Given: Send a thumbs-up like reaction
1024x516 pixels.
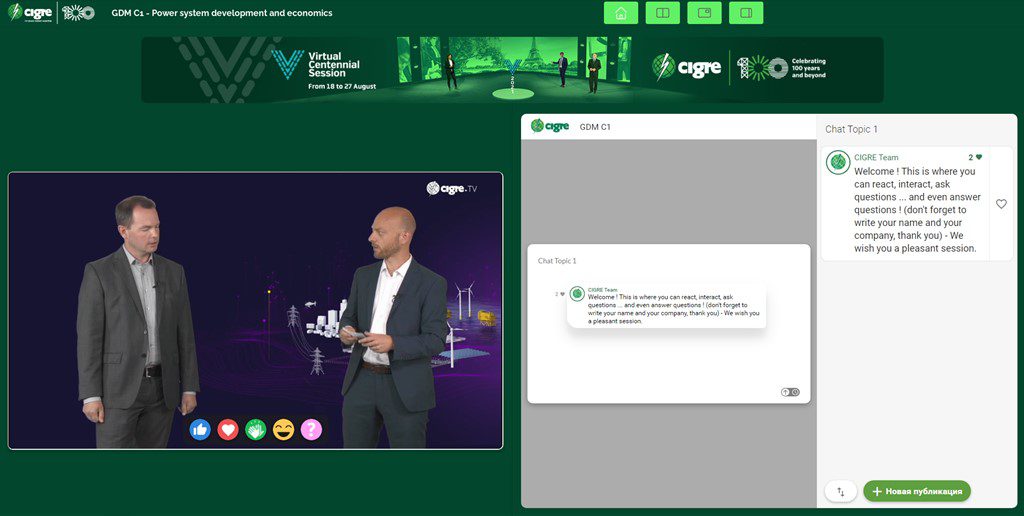Looking at the screenshot, I should tap(200, 429).
